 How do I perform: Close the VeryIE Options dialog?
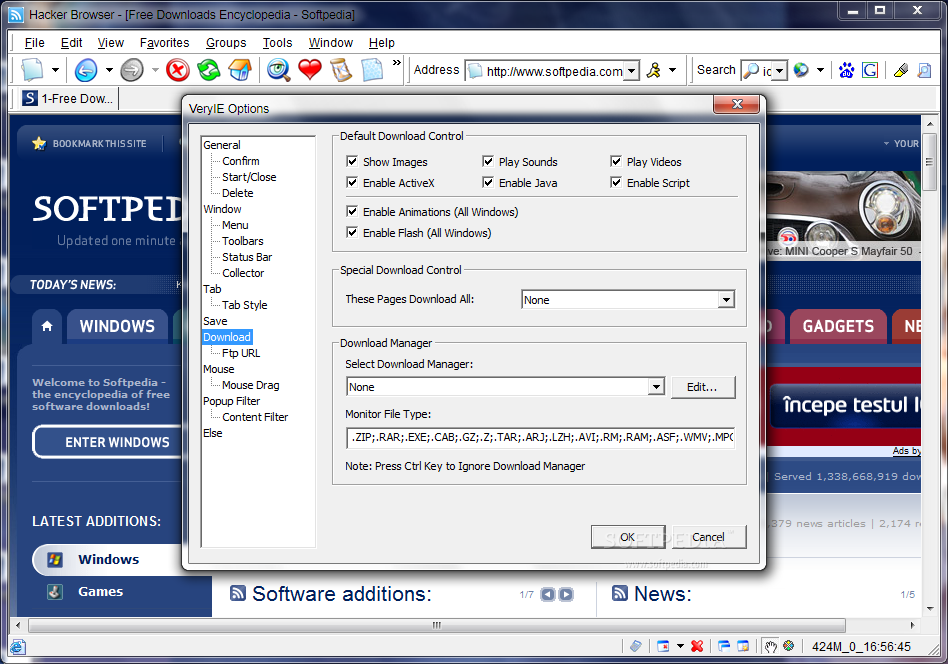point(736,104)
